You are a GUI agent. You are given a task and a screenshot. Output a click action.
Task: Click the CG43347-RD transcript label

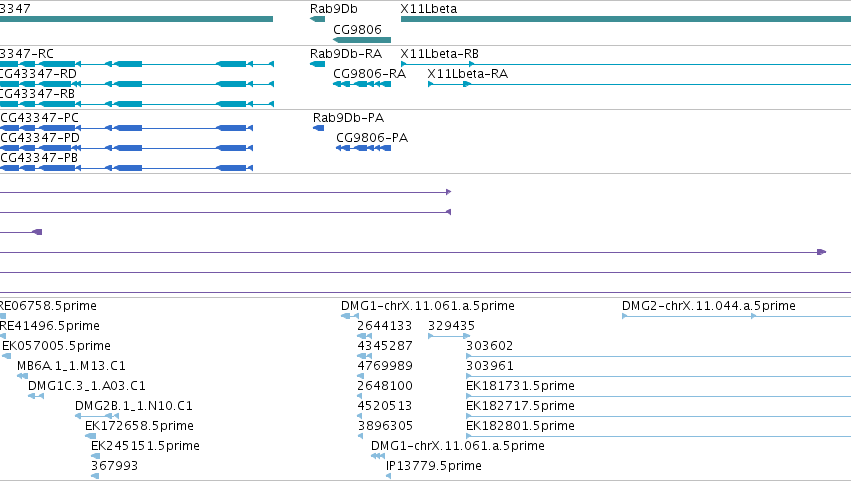pos(38,74)
